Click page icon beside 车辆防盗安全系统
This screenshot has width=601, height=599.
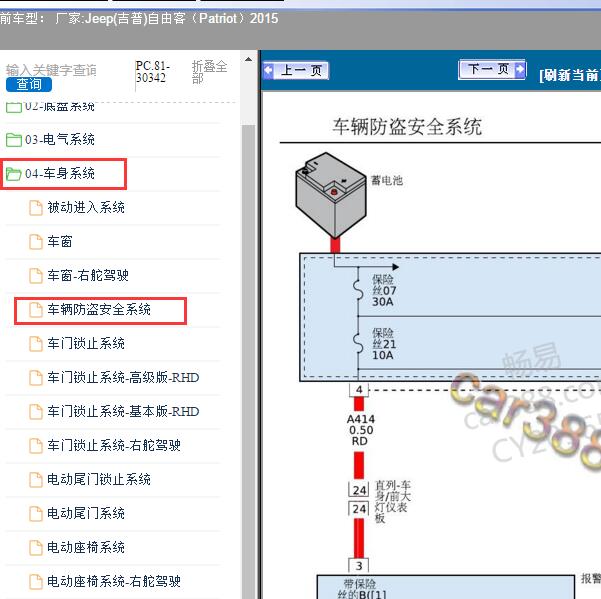[x=36, y=310]
